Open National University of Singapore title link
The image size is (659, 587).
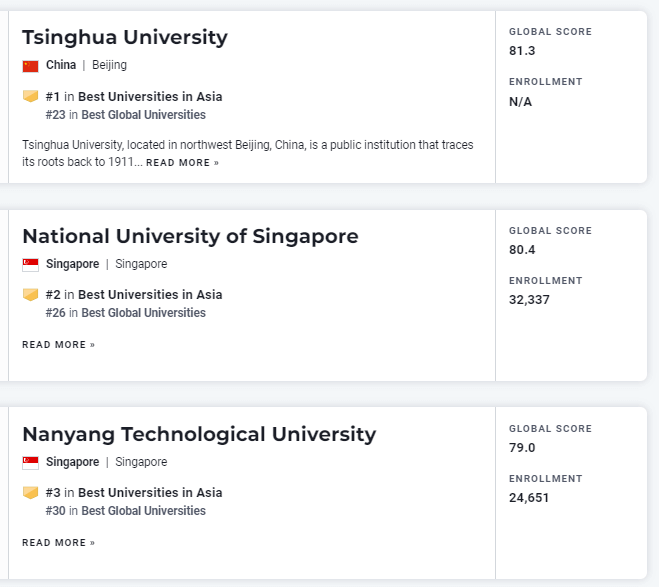(x=190, y=237)
